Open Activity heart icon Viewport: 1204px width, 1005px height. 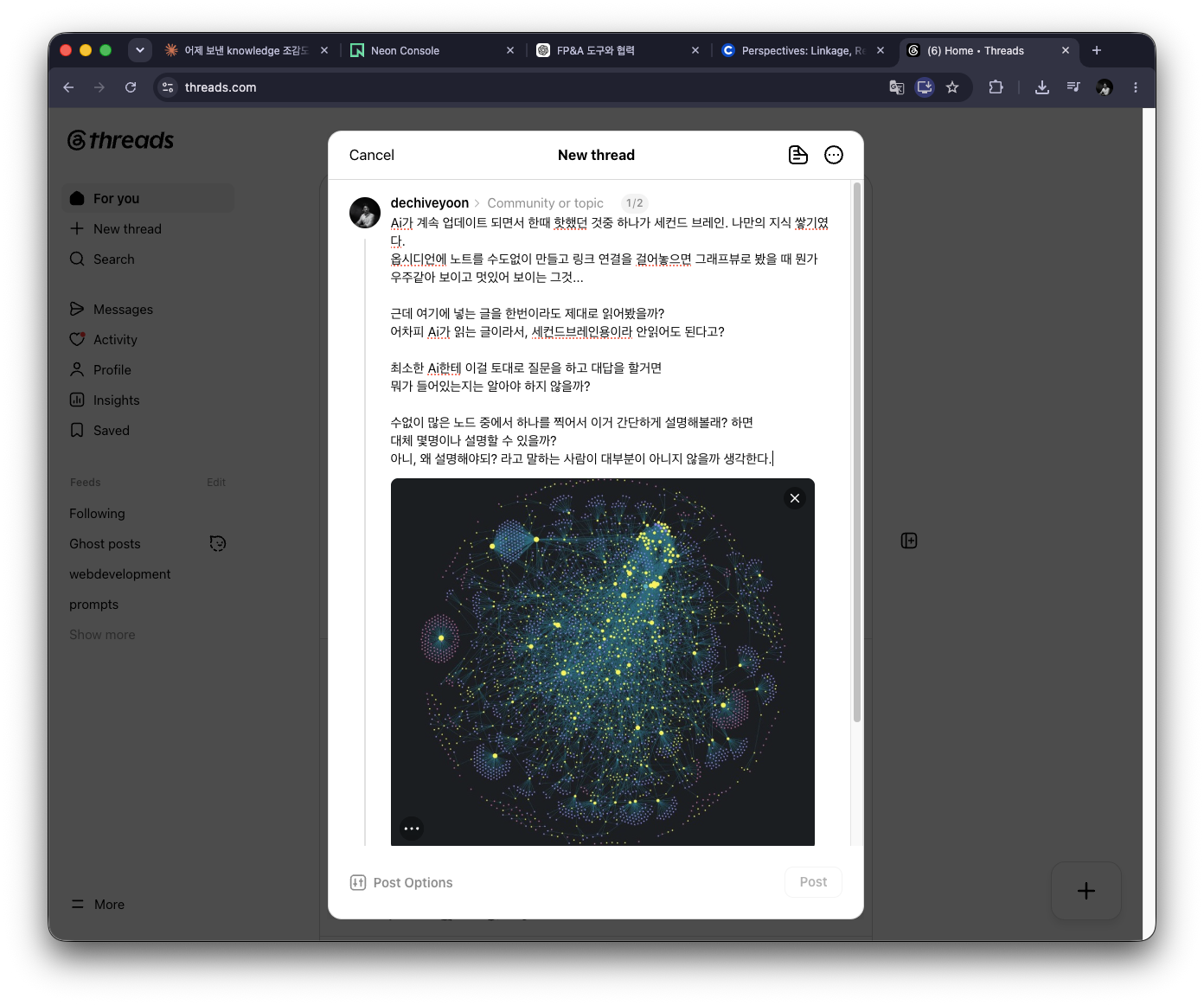77,339
